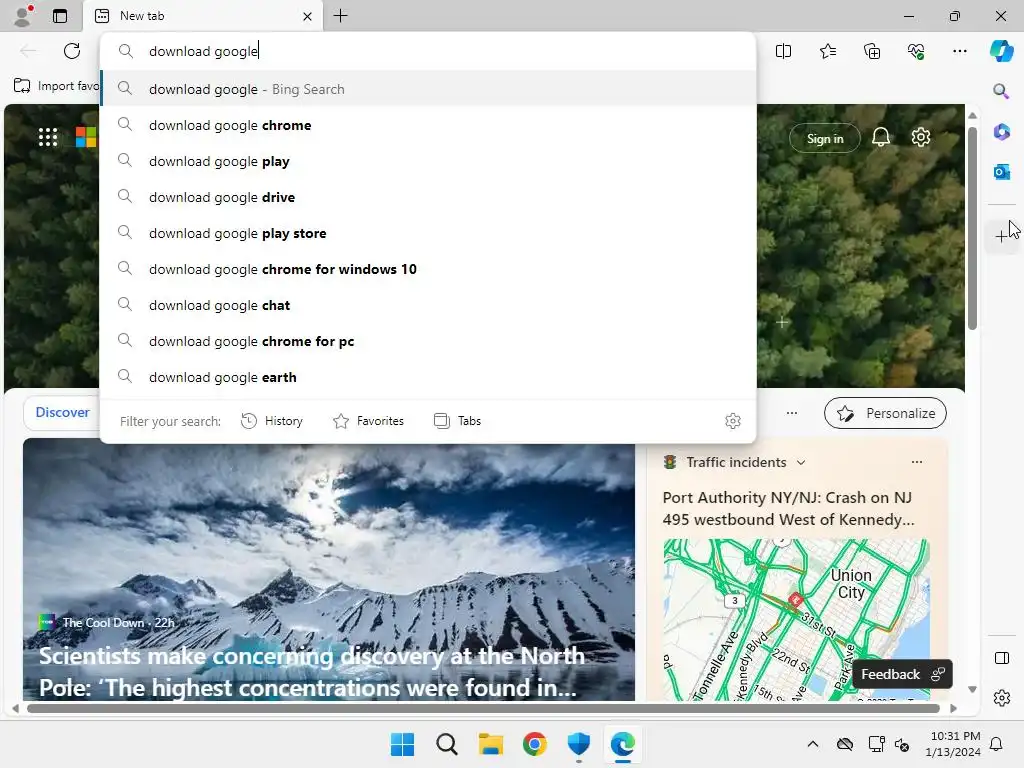Viewport: 1024px width, 768px height.
Task: Open the Collections toolbar icon
Action: click(x=872, y=51)
